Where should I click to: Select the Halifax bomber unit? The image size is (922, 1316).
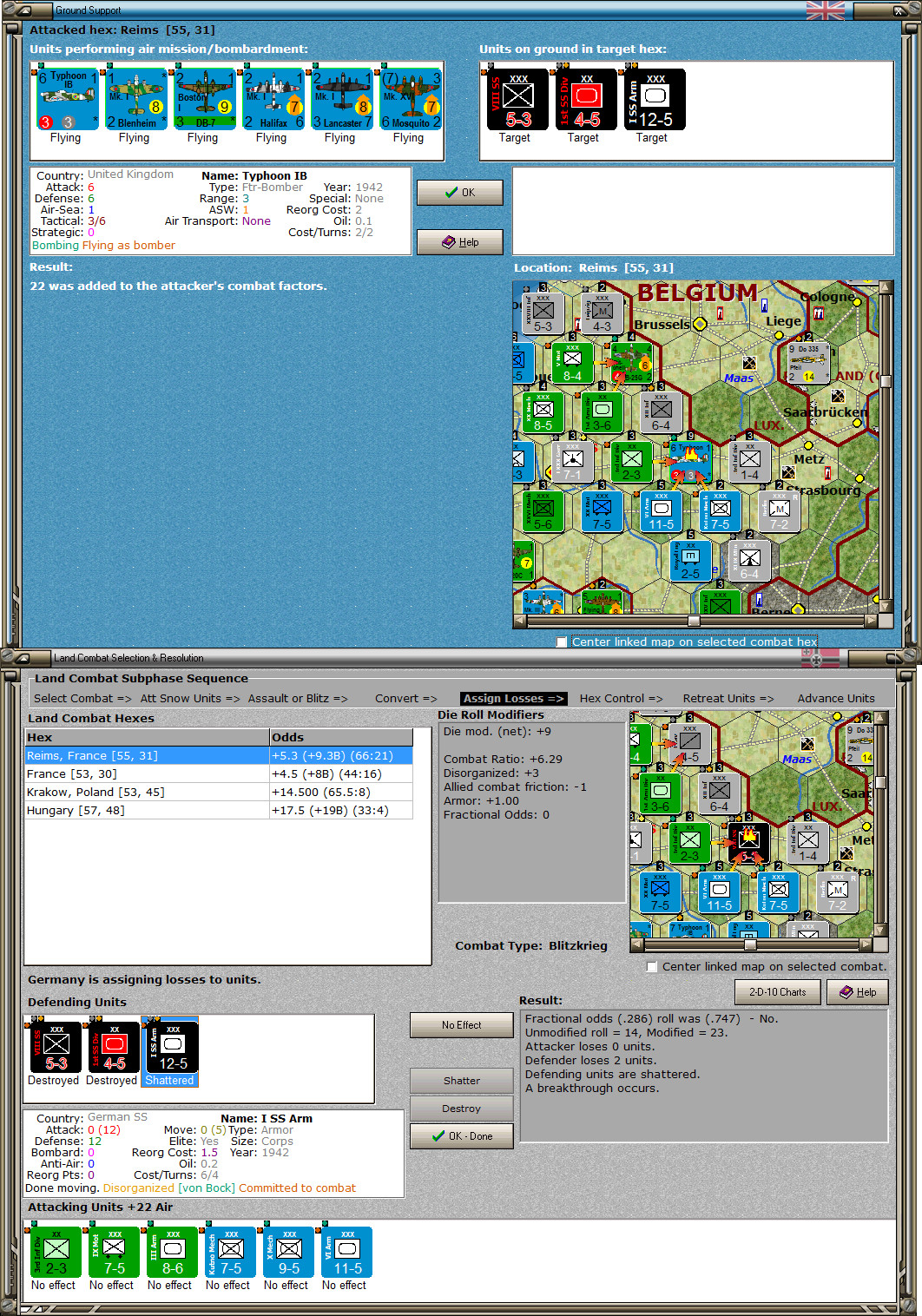(x=273, y=100)
